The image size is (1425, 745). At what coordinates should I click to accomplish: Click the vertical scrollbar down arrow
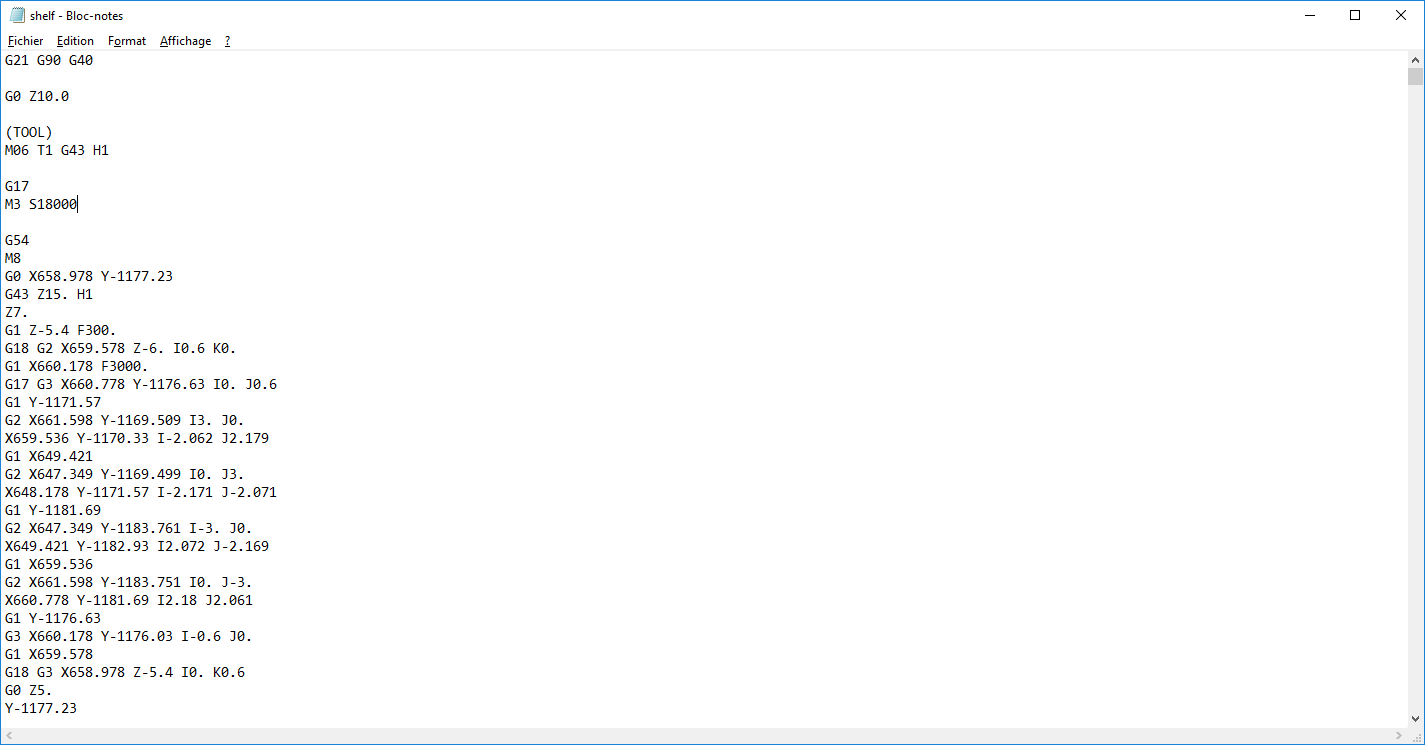point(1414,719)
